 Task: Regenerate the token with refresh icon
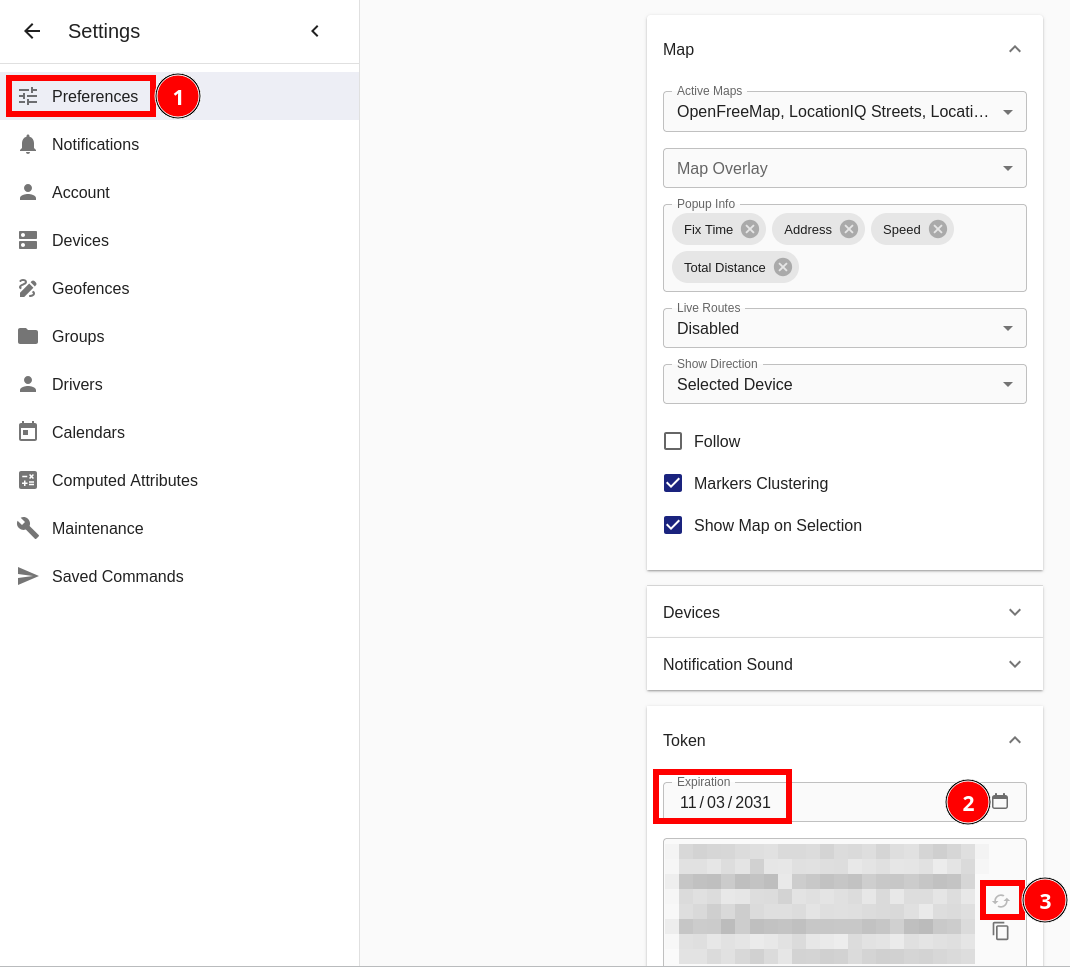(x=1001, y=901)
